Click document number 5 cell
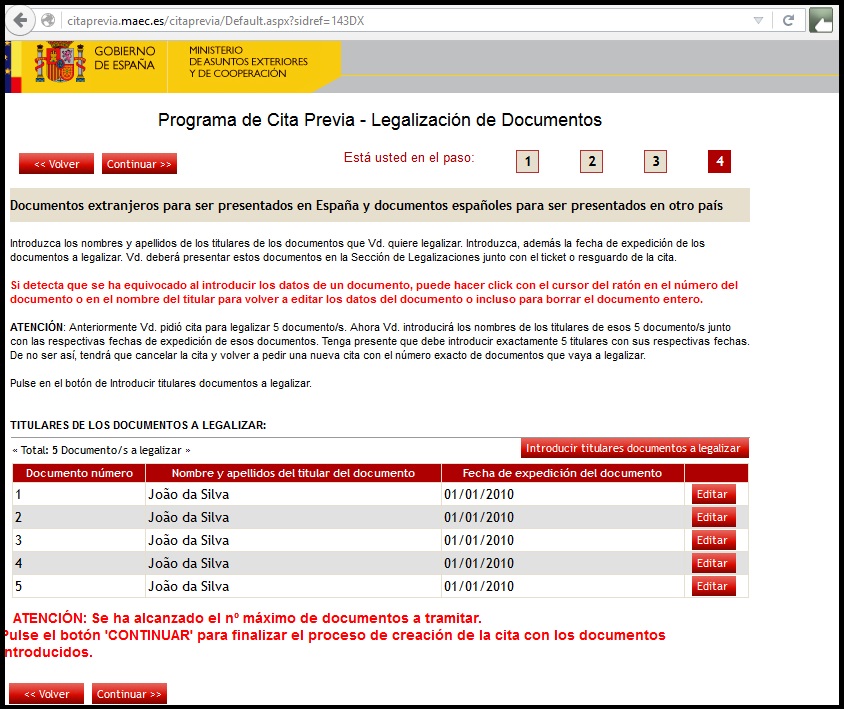844x709 pixels. 79,587
